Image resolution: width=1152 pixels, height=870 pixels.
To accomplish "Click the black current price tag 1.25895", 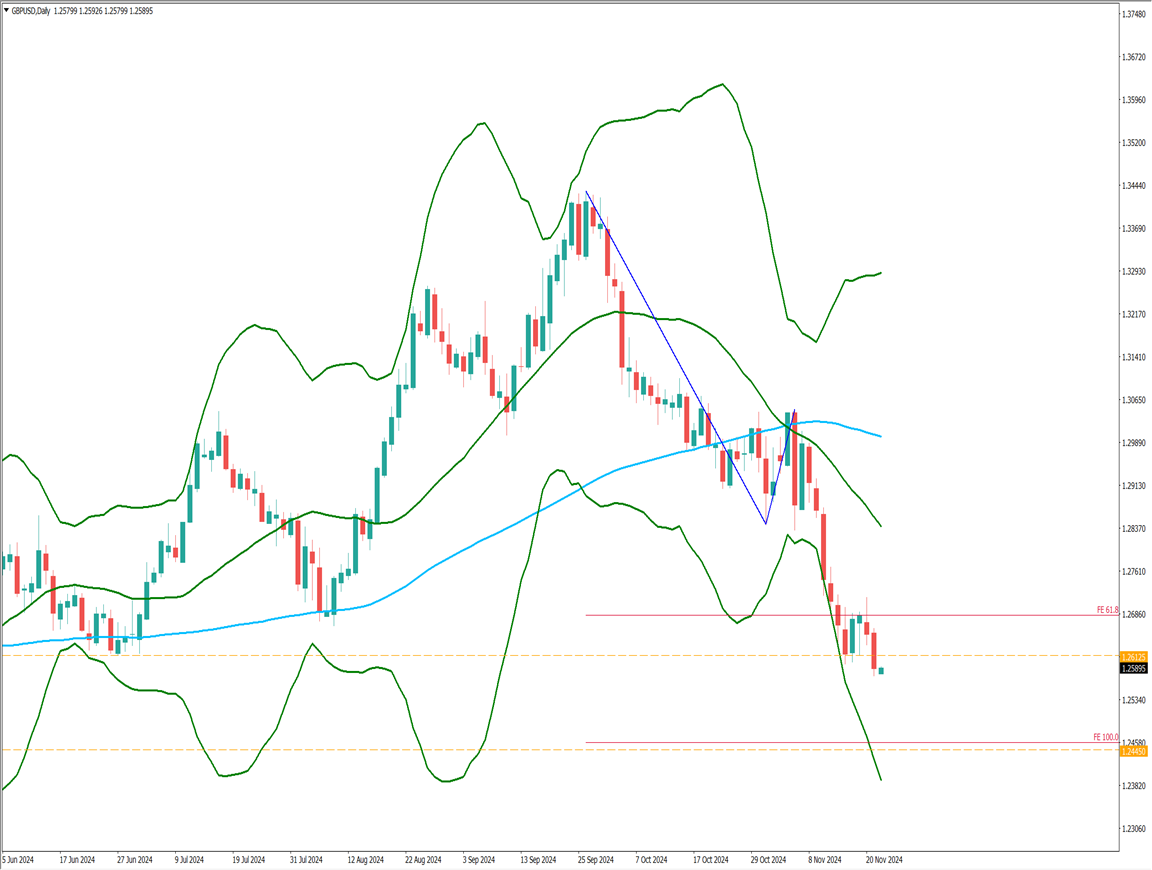I will pyautogui.click(x=1134, y=669).
